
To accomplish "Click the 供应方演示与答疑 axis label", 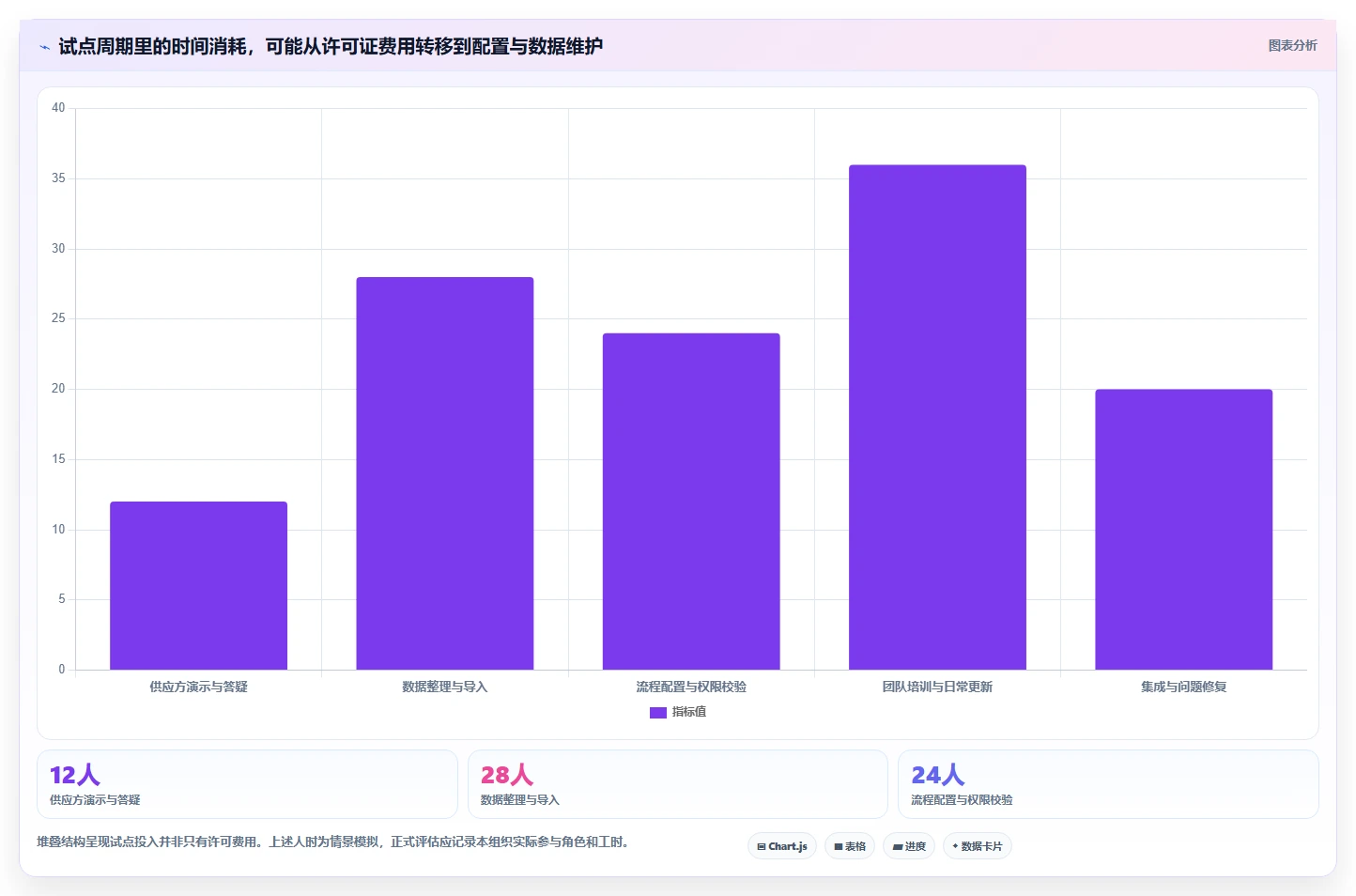I will (x=198, y=687).
